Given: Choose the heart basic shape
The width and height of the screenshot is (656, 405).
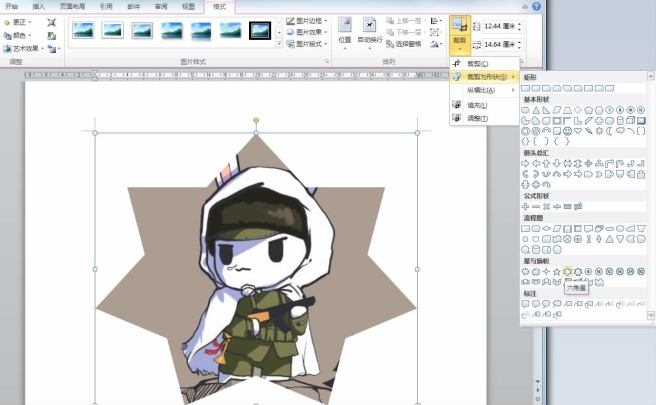Looking at the screenshot, I should pyautogui.click(x=578, y=131).
